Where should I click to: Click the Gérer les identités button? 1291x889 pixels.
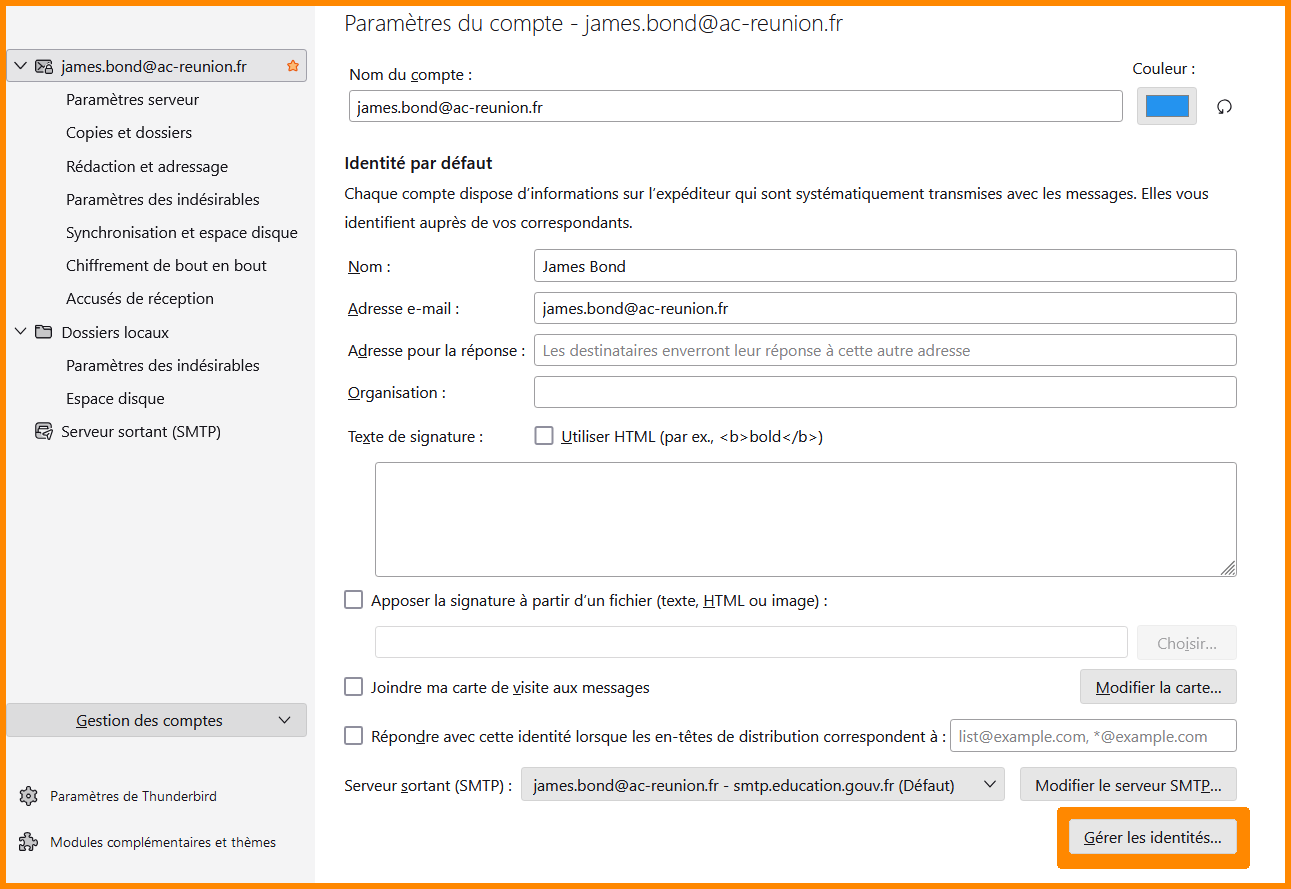coord(1152,838)
